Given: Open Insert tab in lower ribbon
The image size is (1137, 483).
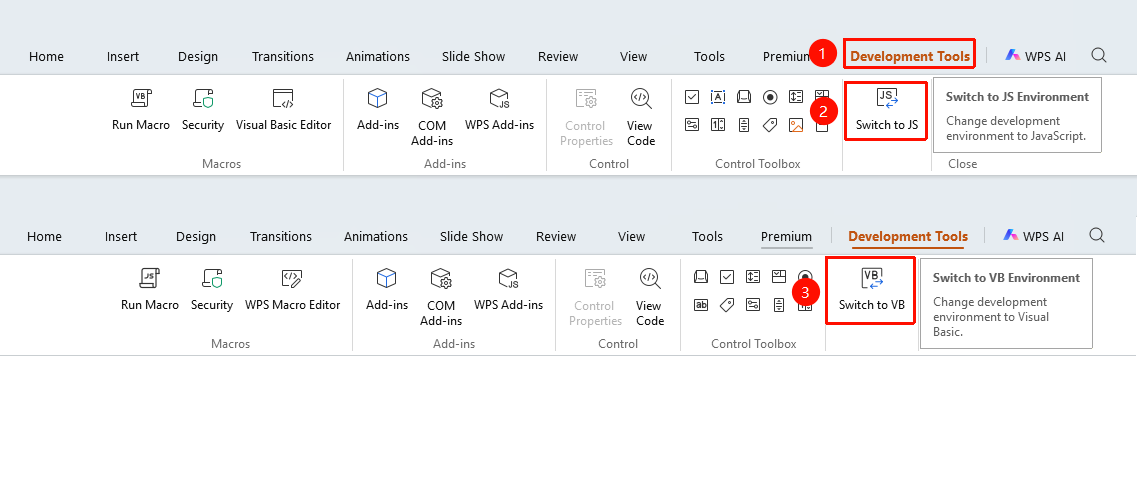Looking at the screenshot, I should 121,236.
